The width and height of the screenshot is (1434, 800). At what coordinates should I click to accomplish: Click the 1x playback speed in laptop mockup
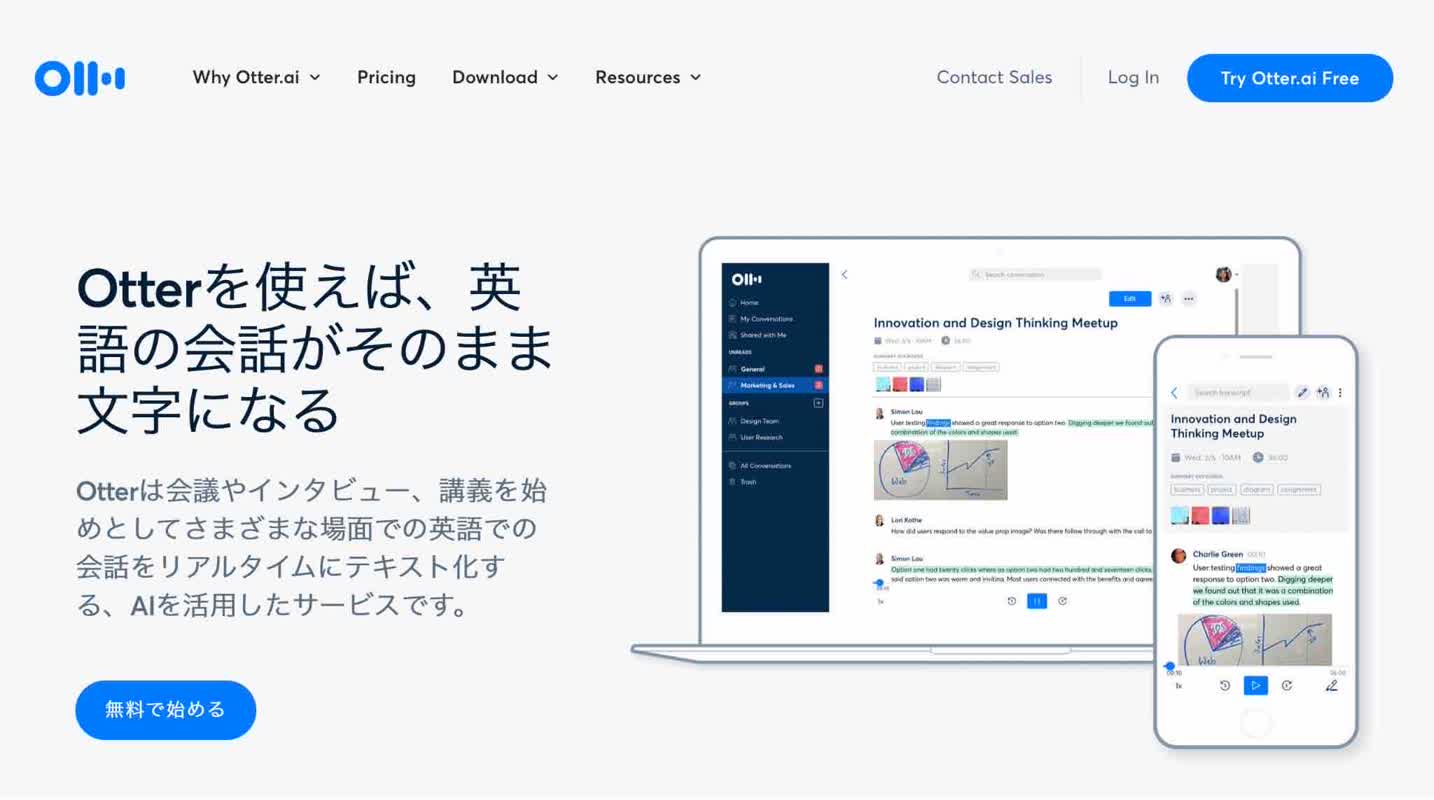click(880, 602)
